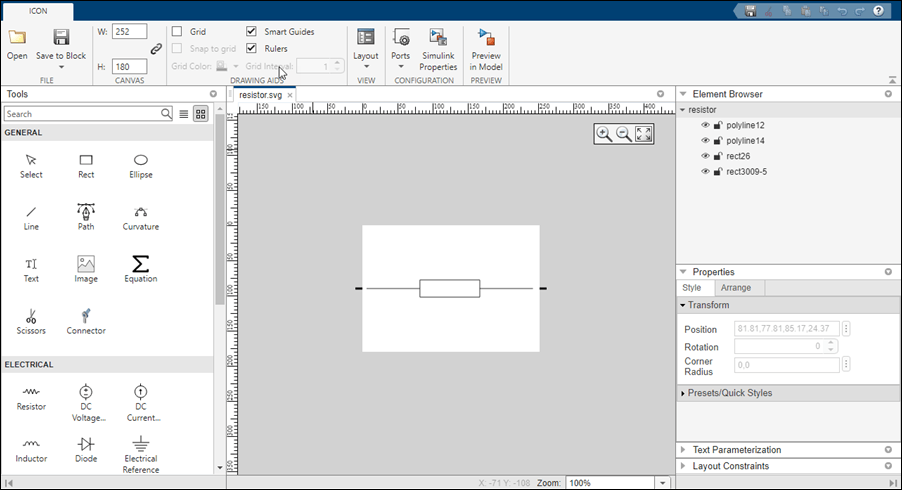Fit canvas to view
The image size is (902, 490).
point(643,134)
